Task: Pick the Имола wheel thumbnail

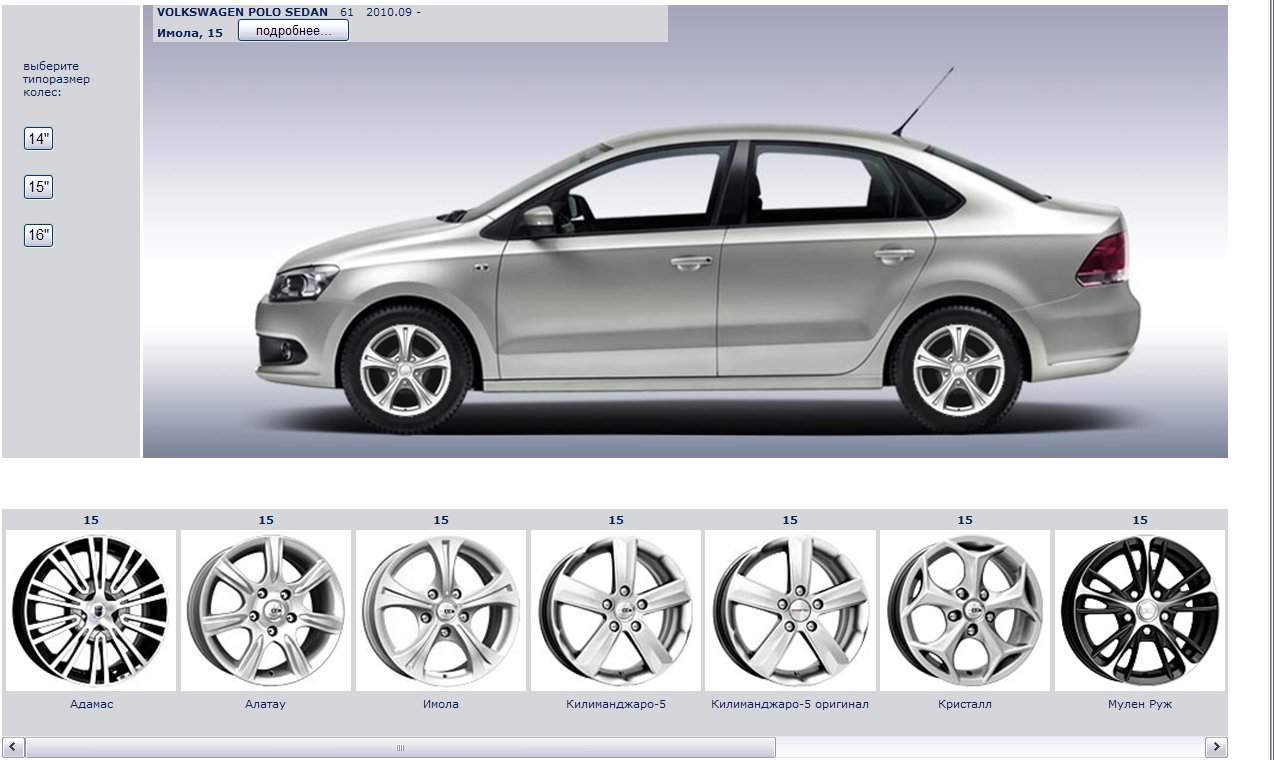Action: click(441, 610)
